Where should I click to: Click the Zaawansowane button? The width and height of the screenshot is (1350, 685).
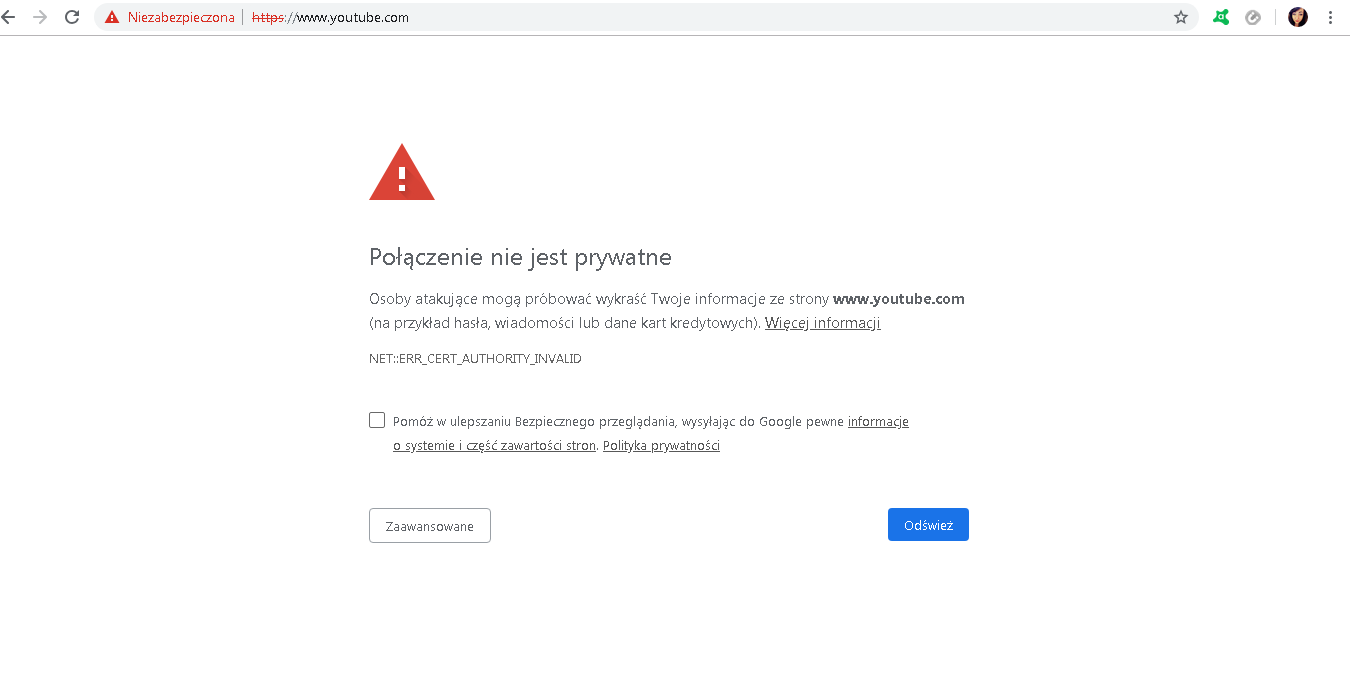430,526
